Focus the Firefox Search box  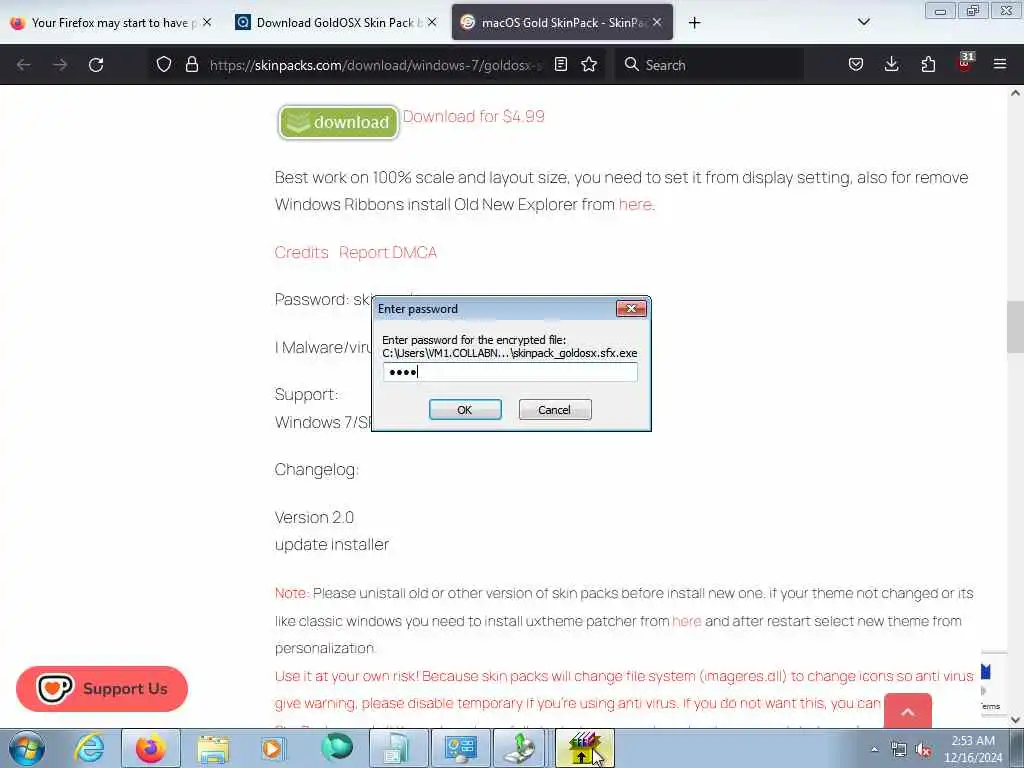(x=709, y=65)
